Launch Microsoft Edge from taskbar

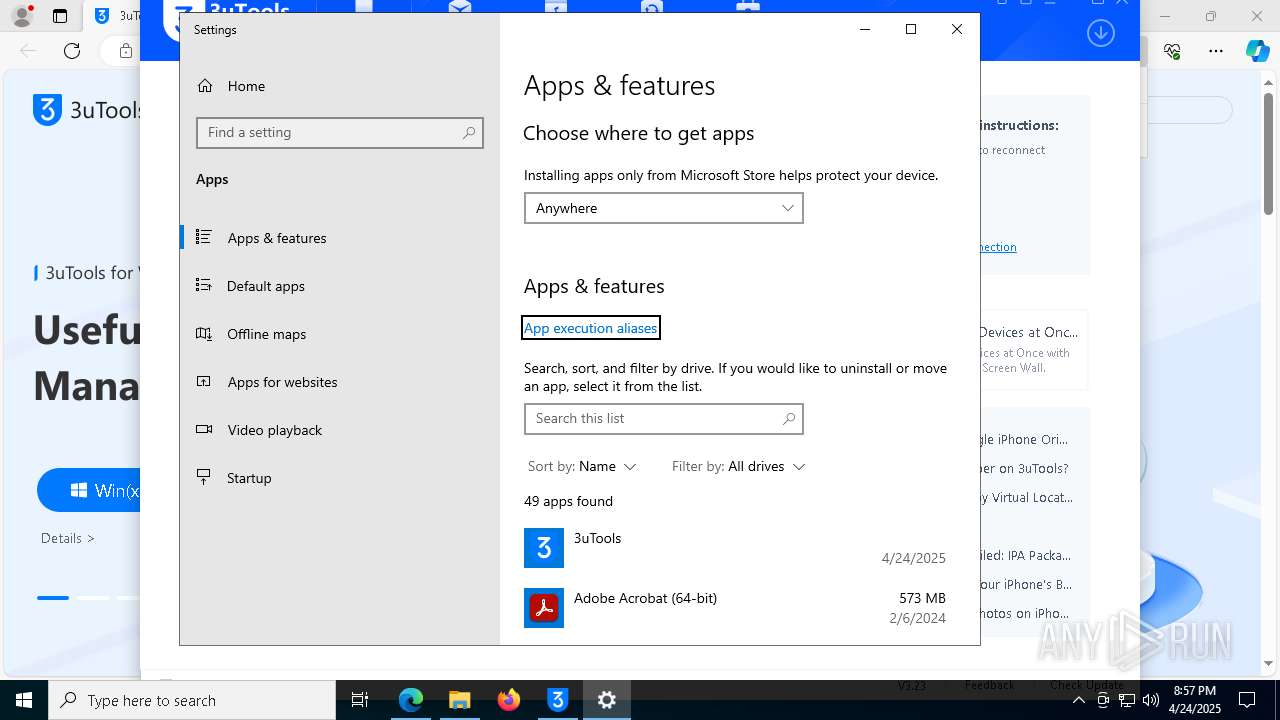tap(411, 700)
